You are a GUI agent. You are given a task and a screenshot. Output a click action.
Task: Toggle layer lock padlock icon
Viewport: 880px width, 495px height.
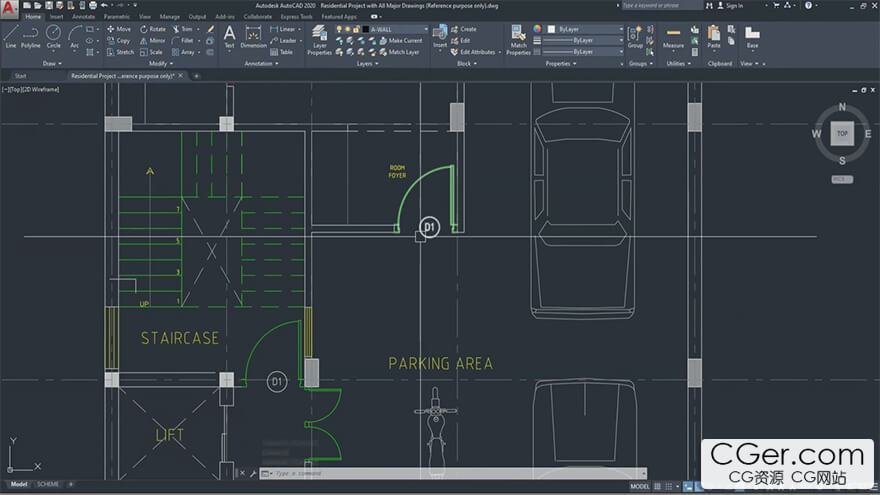click(356, 29)
